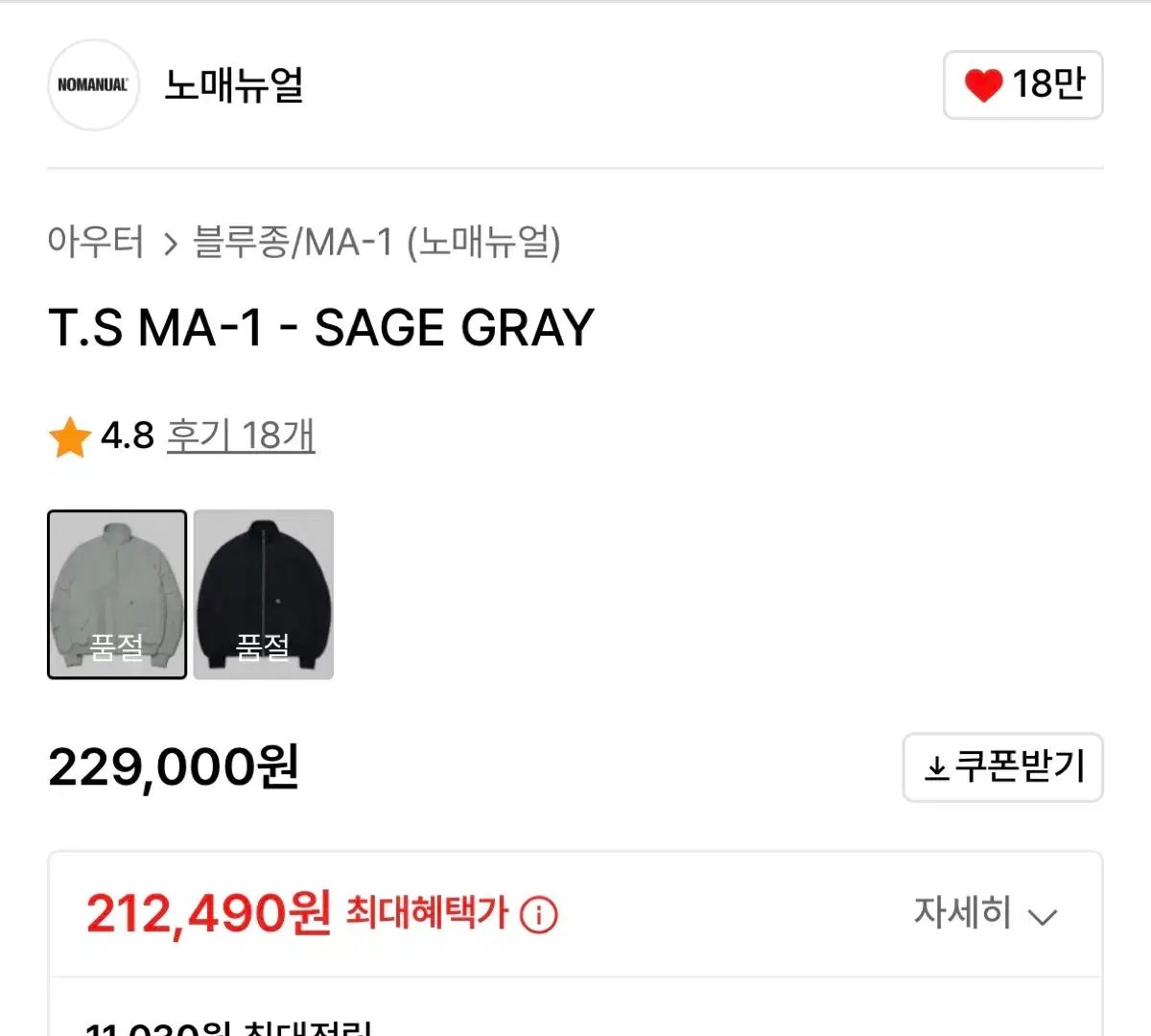
Task: Go to the 아우터 category
Action: pyautogui.click(x=96, y=242)
